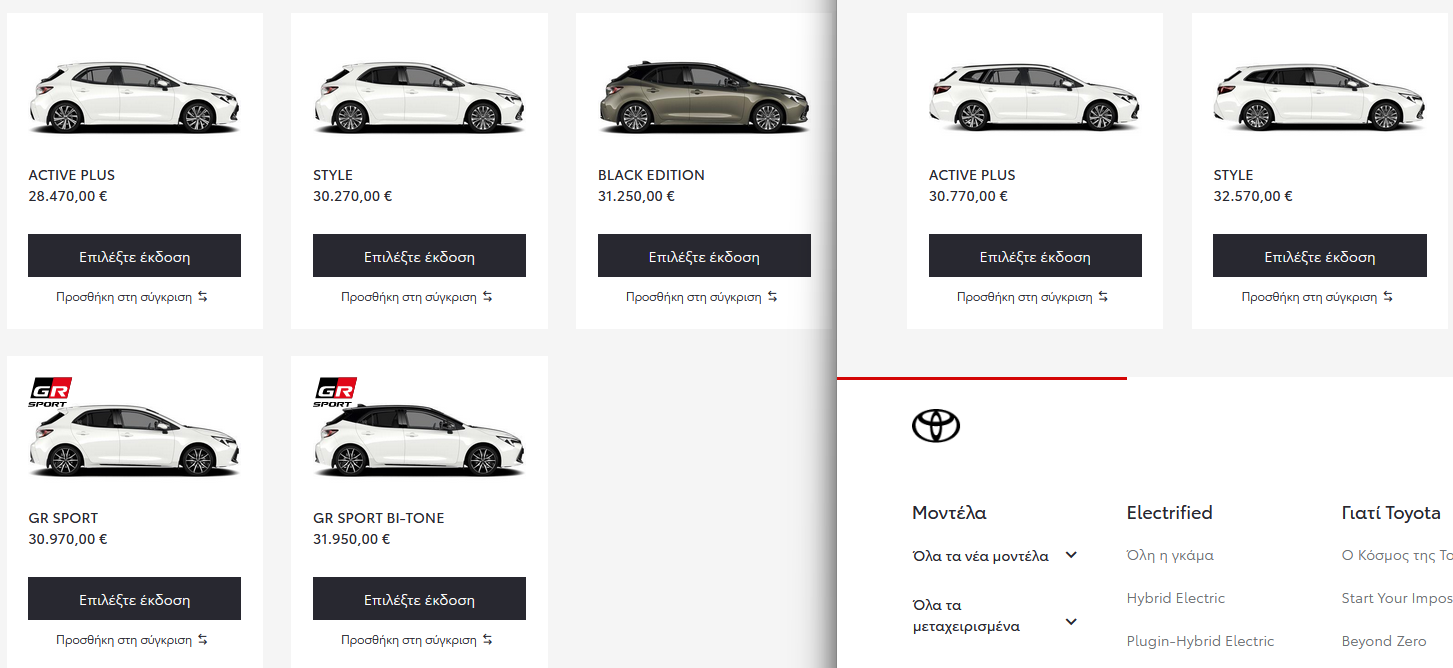Viewport: 1453px width, 668px height.
Task: Click GR Sport white car image
Action: click(134, 441)
